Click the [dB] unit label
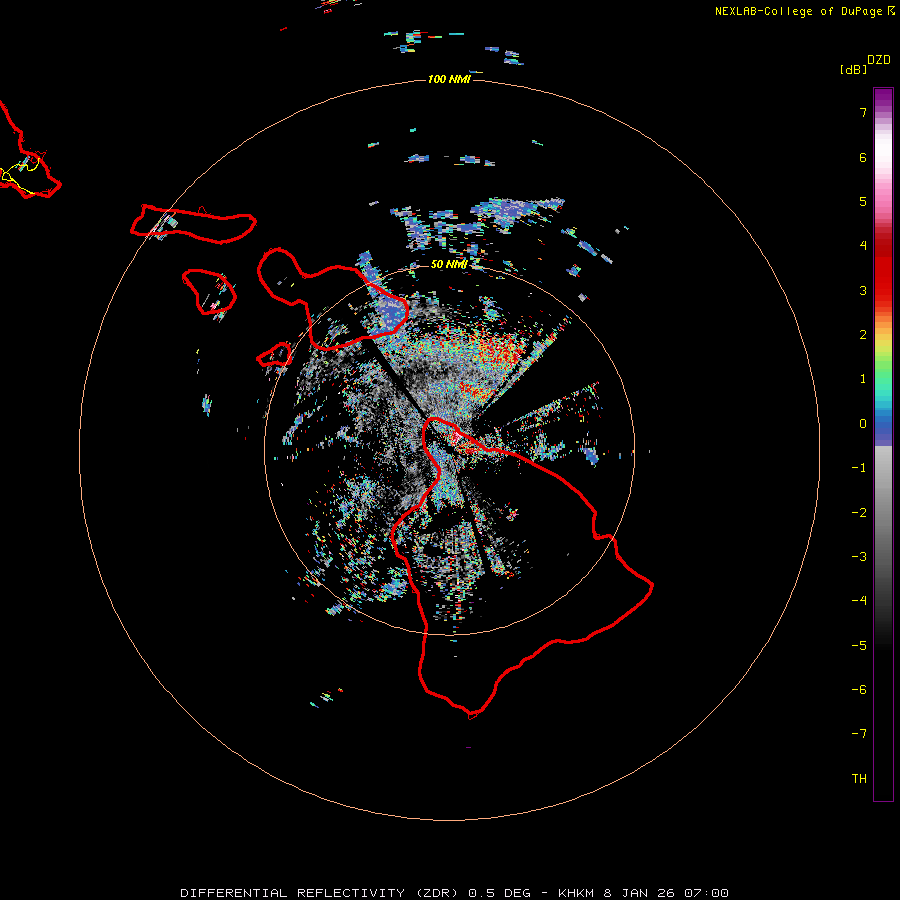 click(853, 69)
